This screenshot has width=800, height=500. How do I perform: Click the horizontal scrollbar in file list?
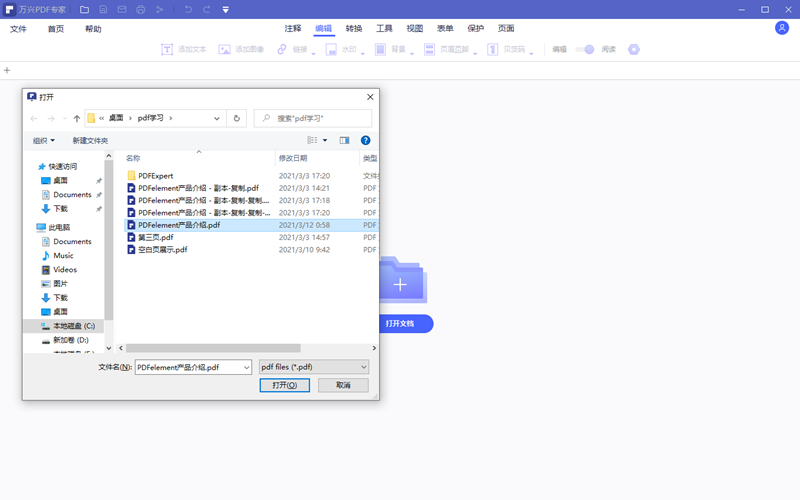(x=200, y=348)
